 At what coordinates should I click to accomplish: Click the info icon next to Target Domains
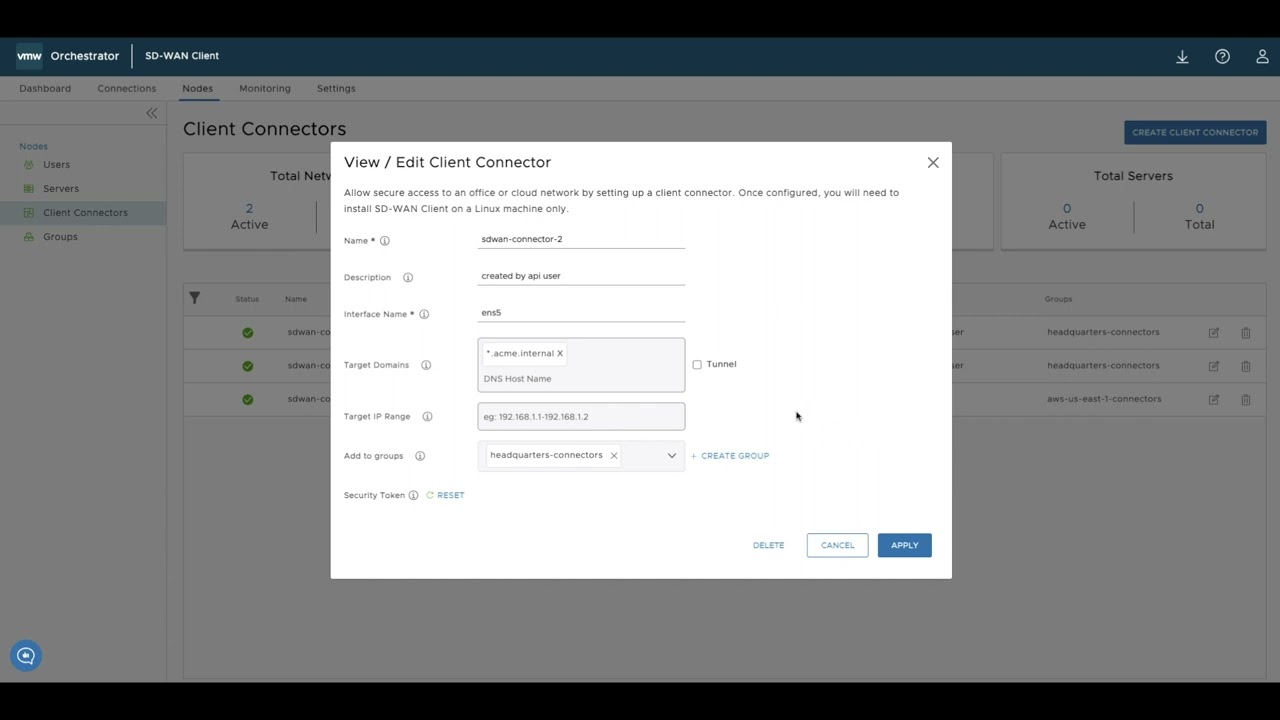coord(426,365)
